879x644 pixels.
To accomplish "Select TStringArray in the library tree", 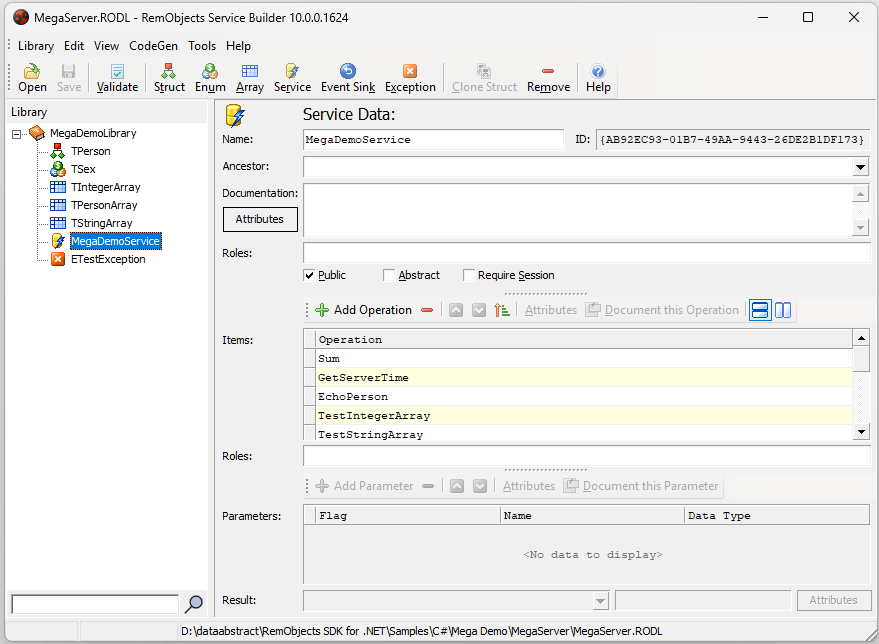I will click(x=101, y=223).
